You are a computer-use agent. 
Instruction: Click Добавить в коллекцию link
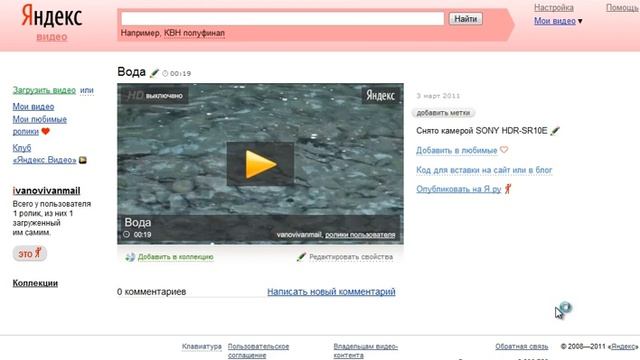coord(176,257)
